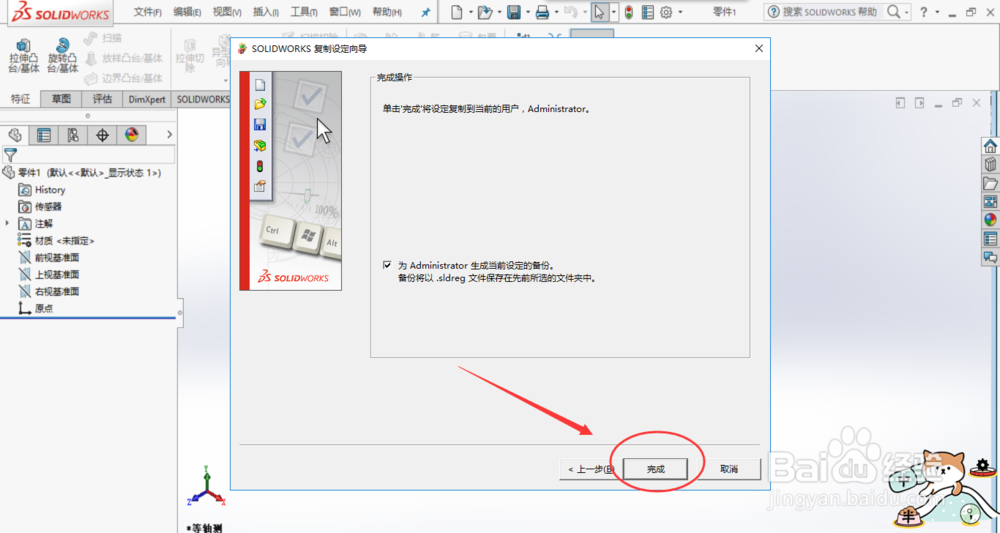Screen dimensions: 1000x533
Task: Open the DisplayManager color ball tab icon
Action: pos(131,135)
